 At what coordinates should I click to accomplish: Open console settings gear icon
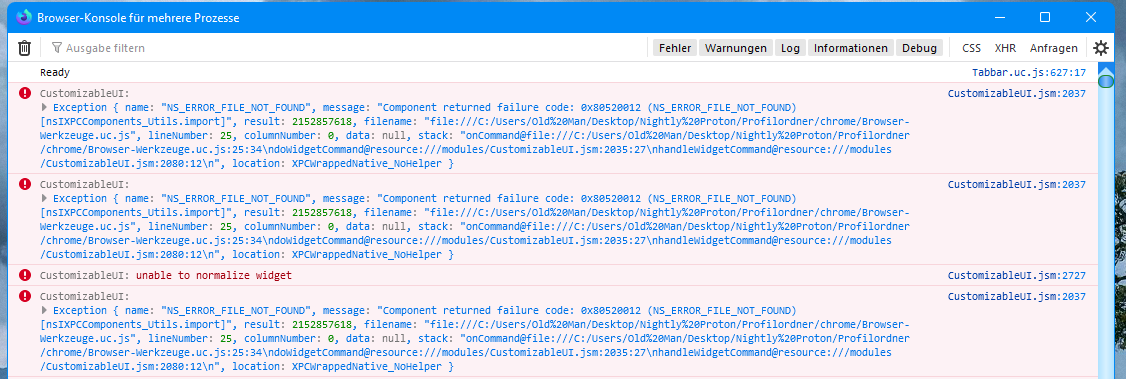(x=1101, y=48)
